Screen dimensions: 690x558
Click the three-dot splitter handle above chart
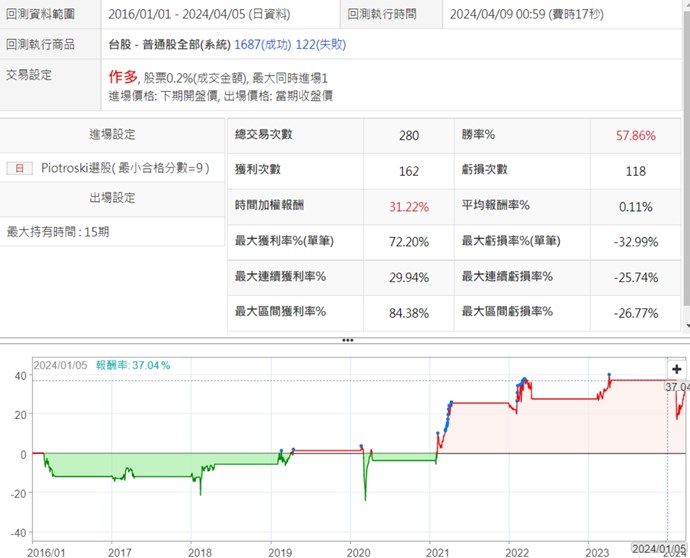(347, 340)
